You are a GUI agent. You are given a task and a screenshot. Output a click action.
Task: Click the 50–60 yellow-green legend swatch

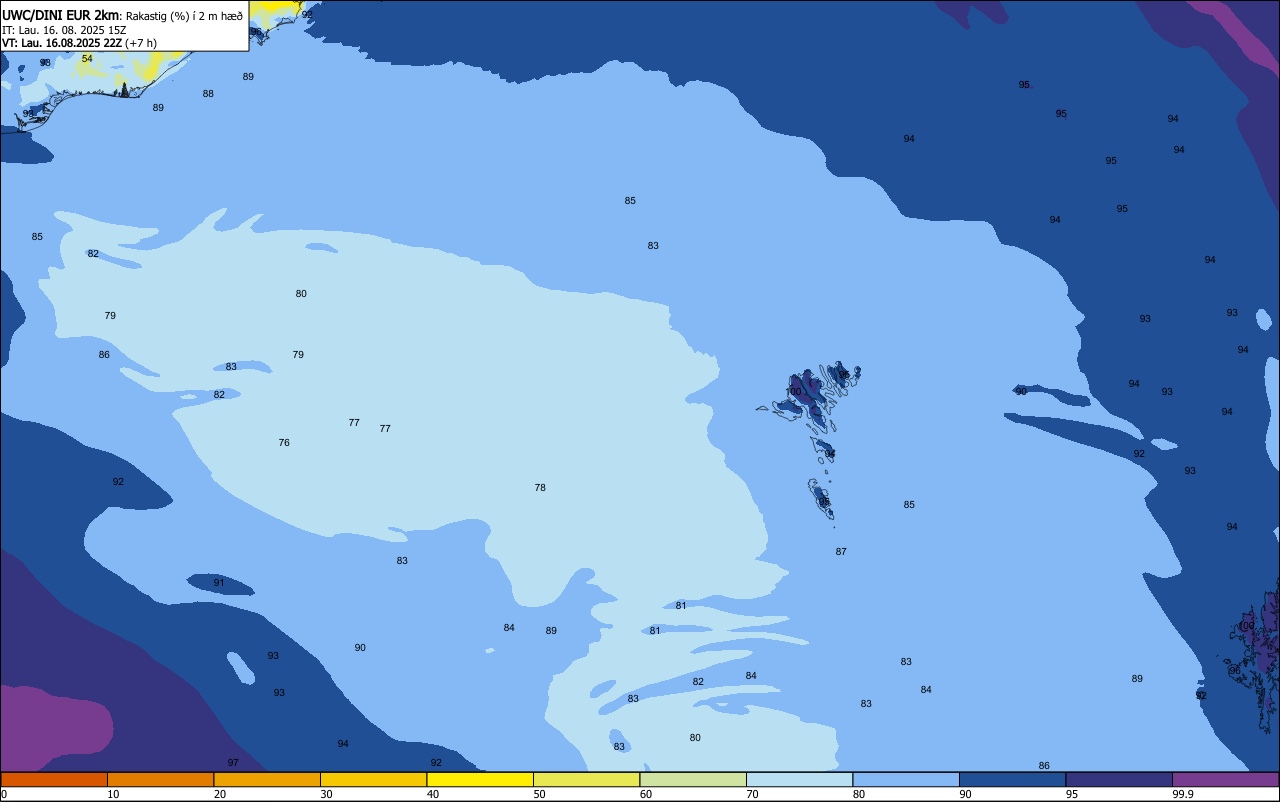(586, 779)
